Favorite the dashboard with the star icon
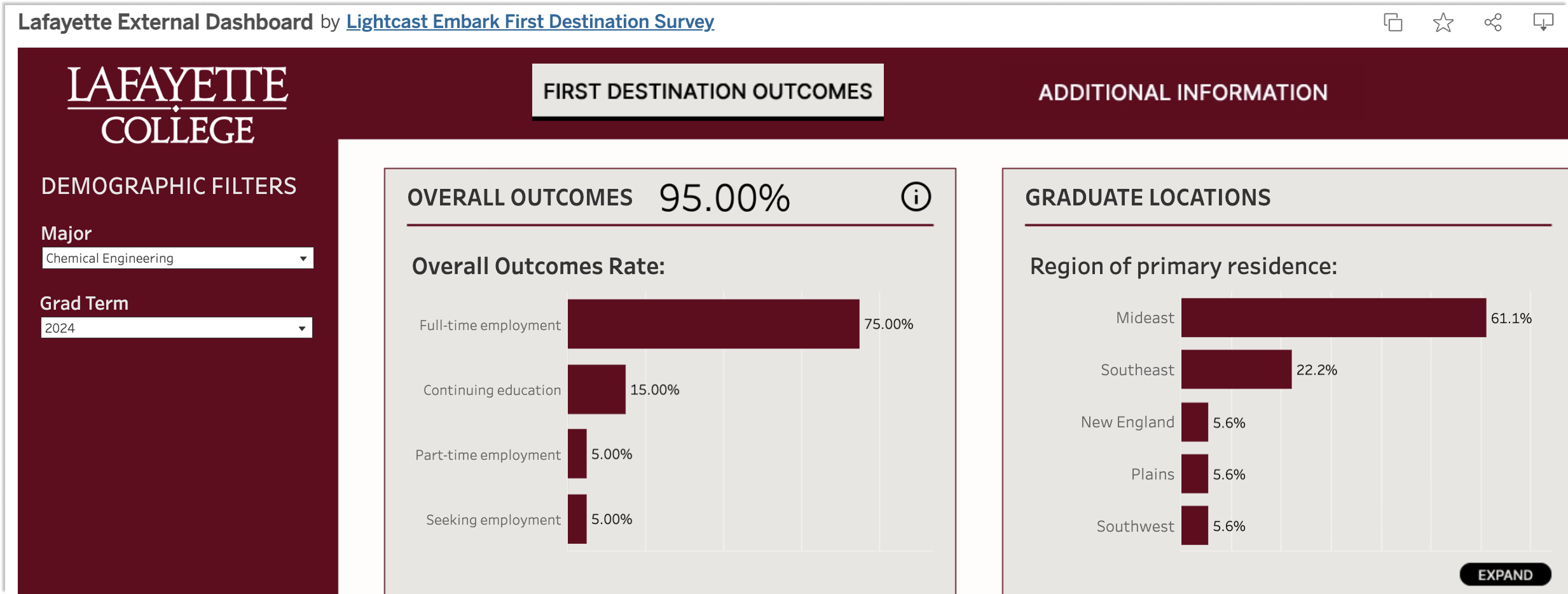This screenshot has height=594, width=1568. coord(1443,23)
